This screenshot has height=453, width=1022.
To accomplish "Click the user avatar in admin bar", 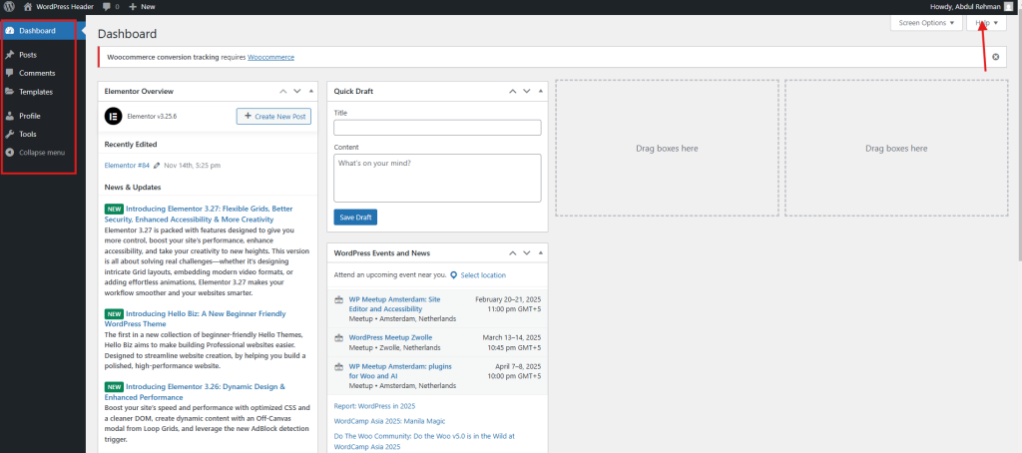I will tap(1008, 6).
